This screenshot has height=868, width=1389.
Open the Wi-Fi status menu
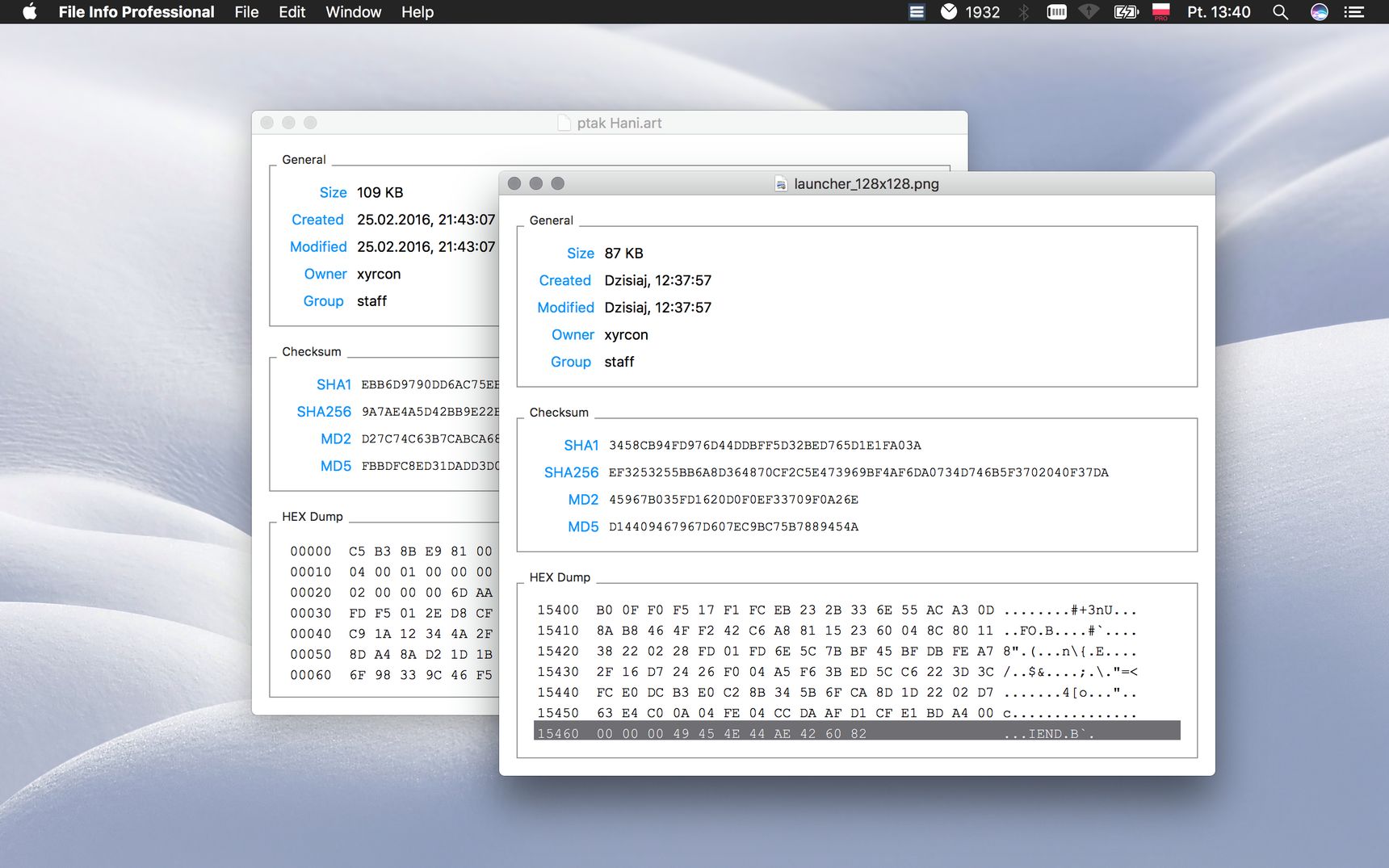(1089, 11)
